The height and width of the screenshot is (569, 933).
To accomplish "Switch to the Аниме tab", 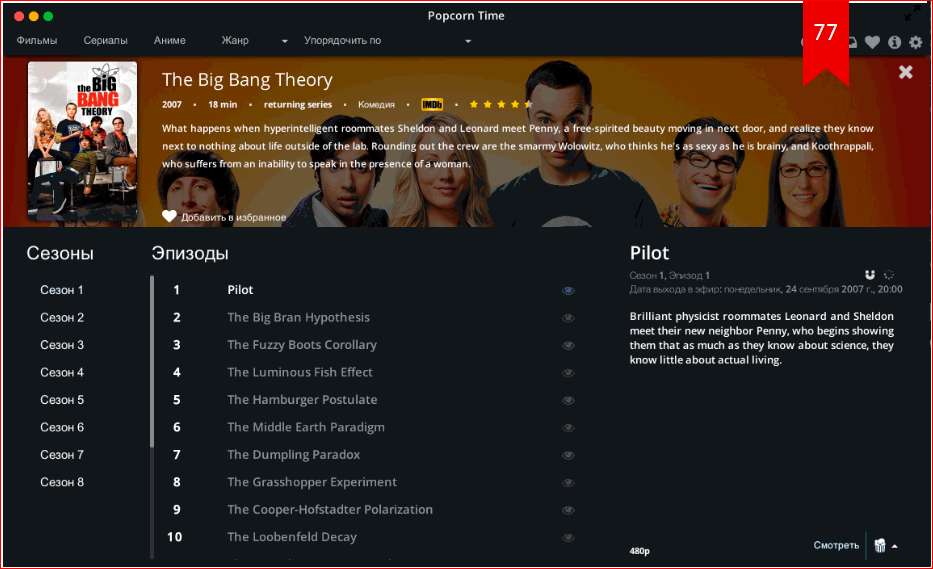I will [170, 40].
